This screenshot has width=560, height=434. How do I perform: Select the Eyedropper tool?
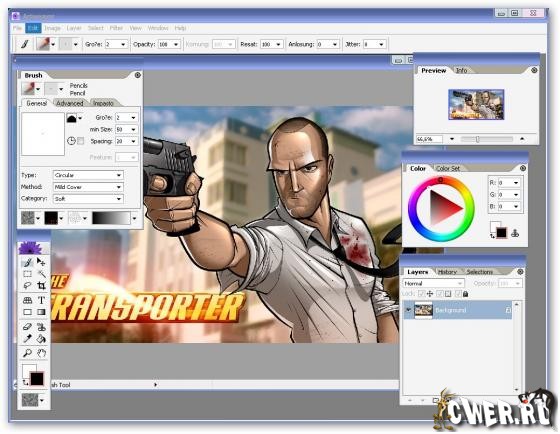coord(27,339)
